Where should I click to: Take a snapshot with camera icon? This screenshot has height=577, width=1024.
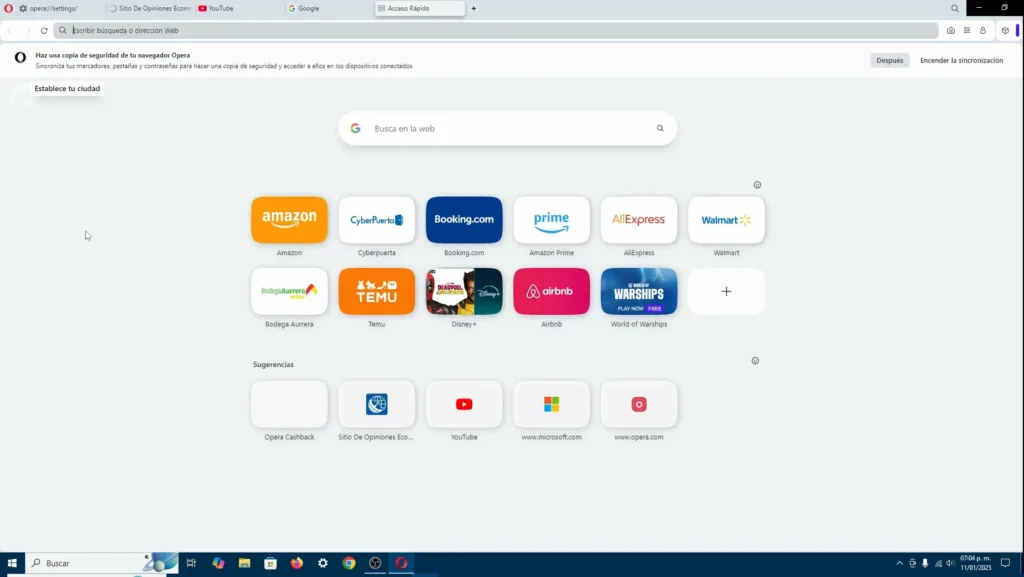coord(951,31)
